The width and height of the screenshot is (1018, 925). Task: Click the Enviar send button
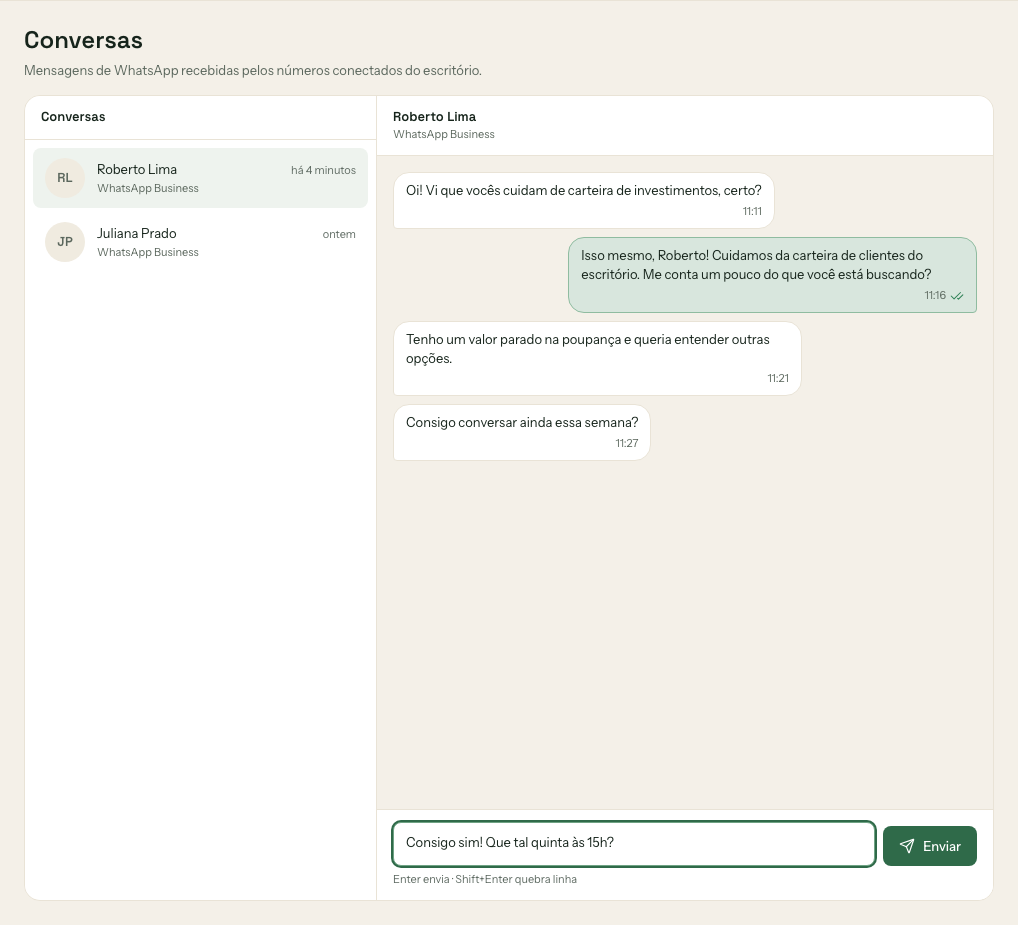tap(930, 846)
